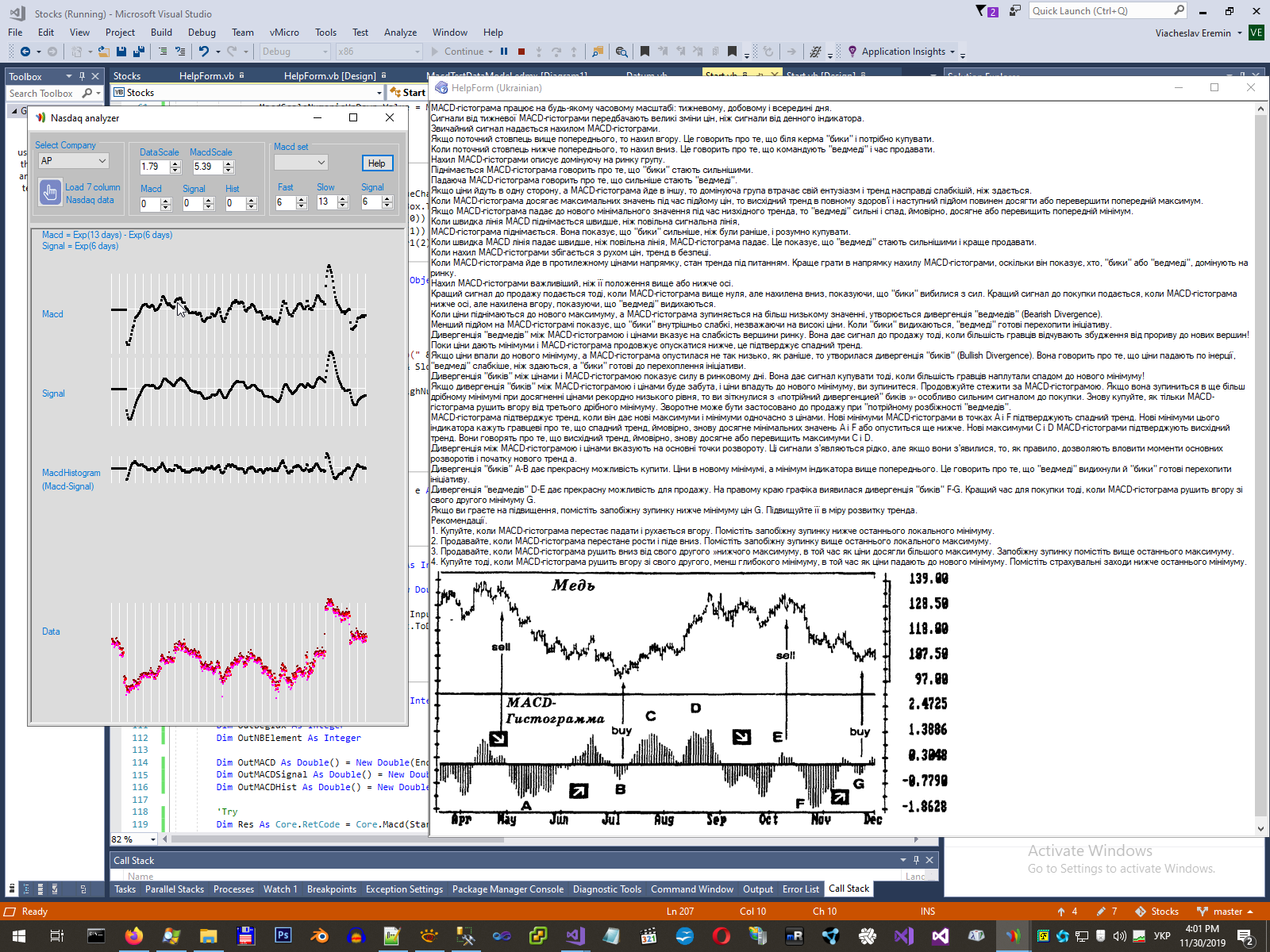The width and height of the screenshot is (1270, 952).
Task: Click the Application Insights lightbulb icon
Action: (x=852, y=52)
